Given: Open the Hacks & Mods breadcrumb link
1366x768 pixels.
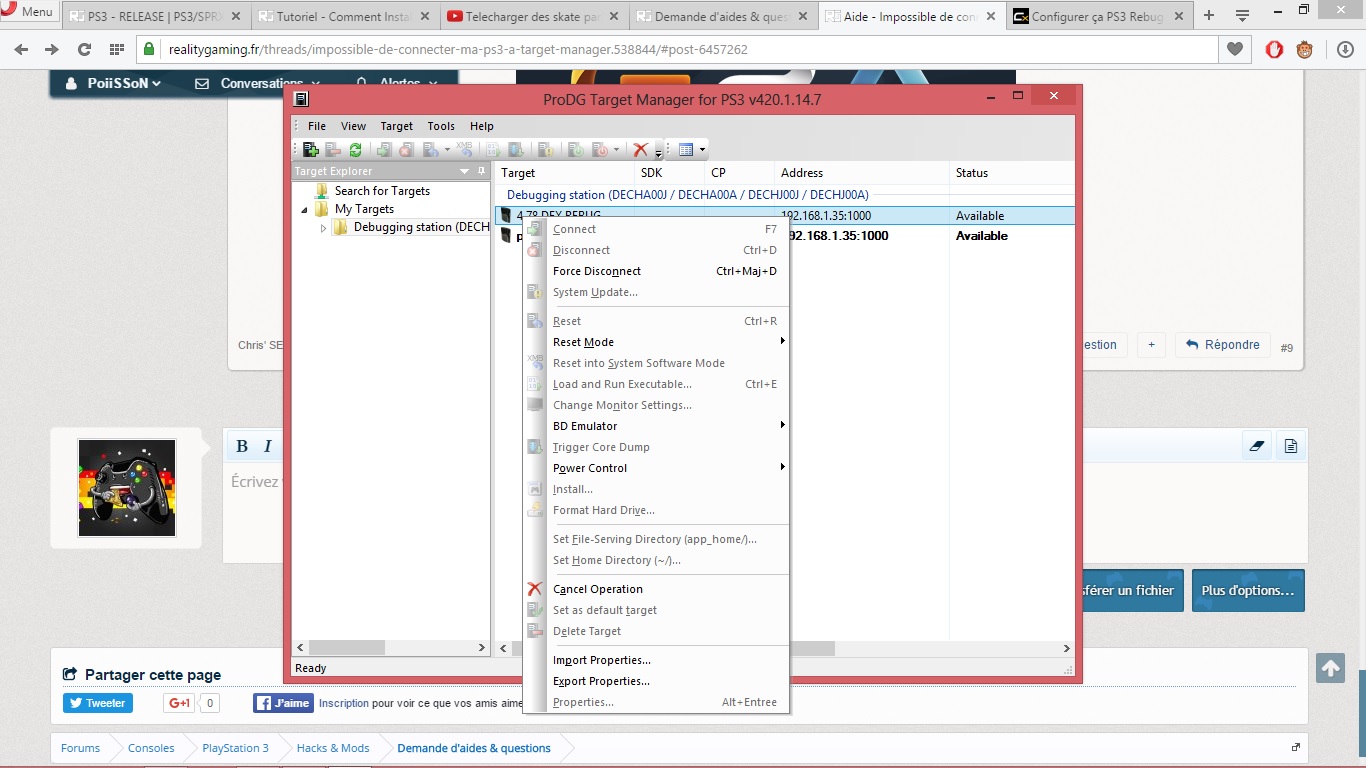Looking at the screenshot, I should (333, 748).
